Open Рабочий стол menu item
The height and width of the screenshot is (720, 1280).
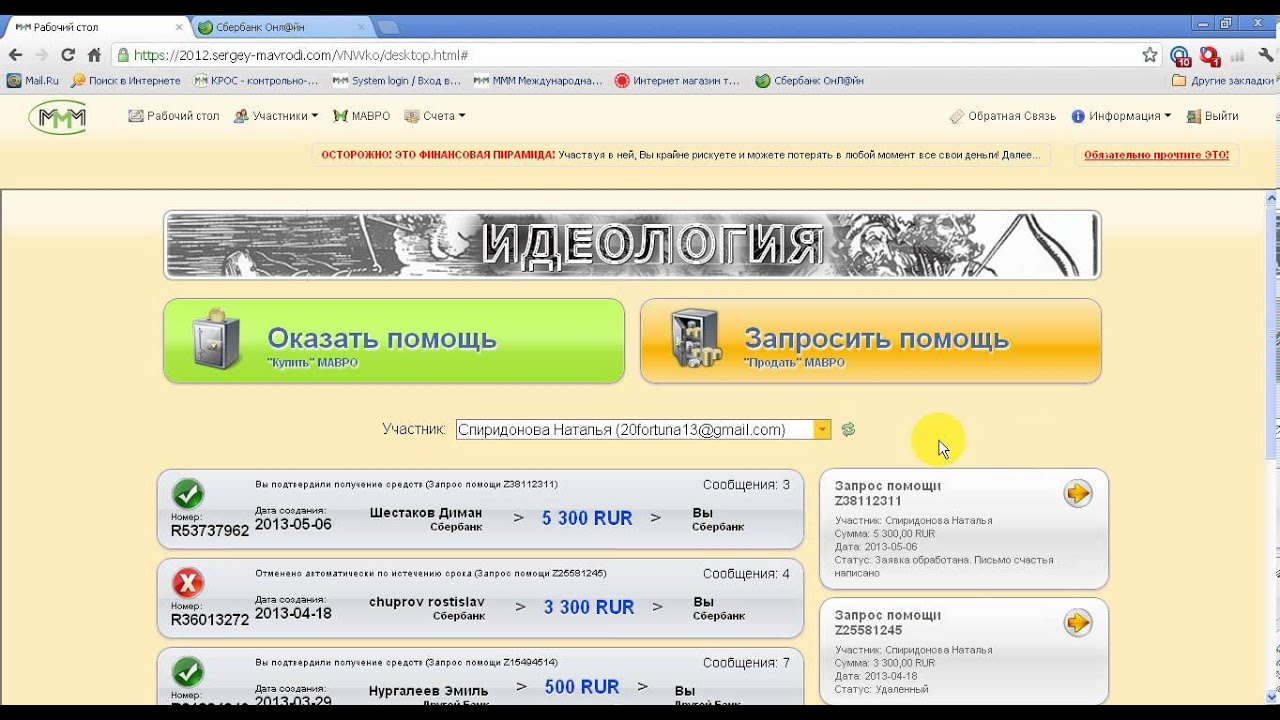(x=173, y=116)
